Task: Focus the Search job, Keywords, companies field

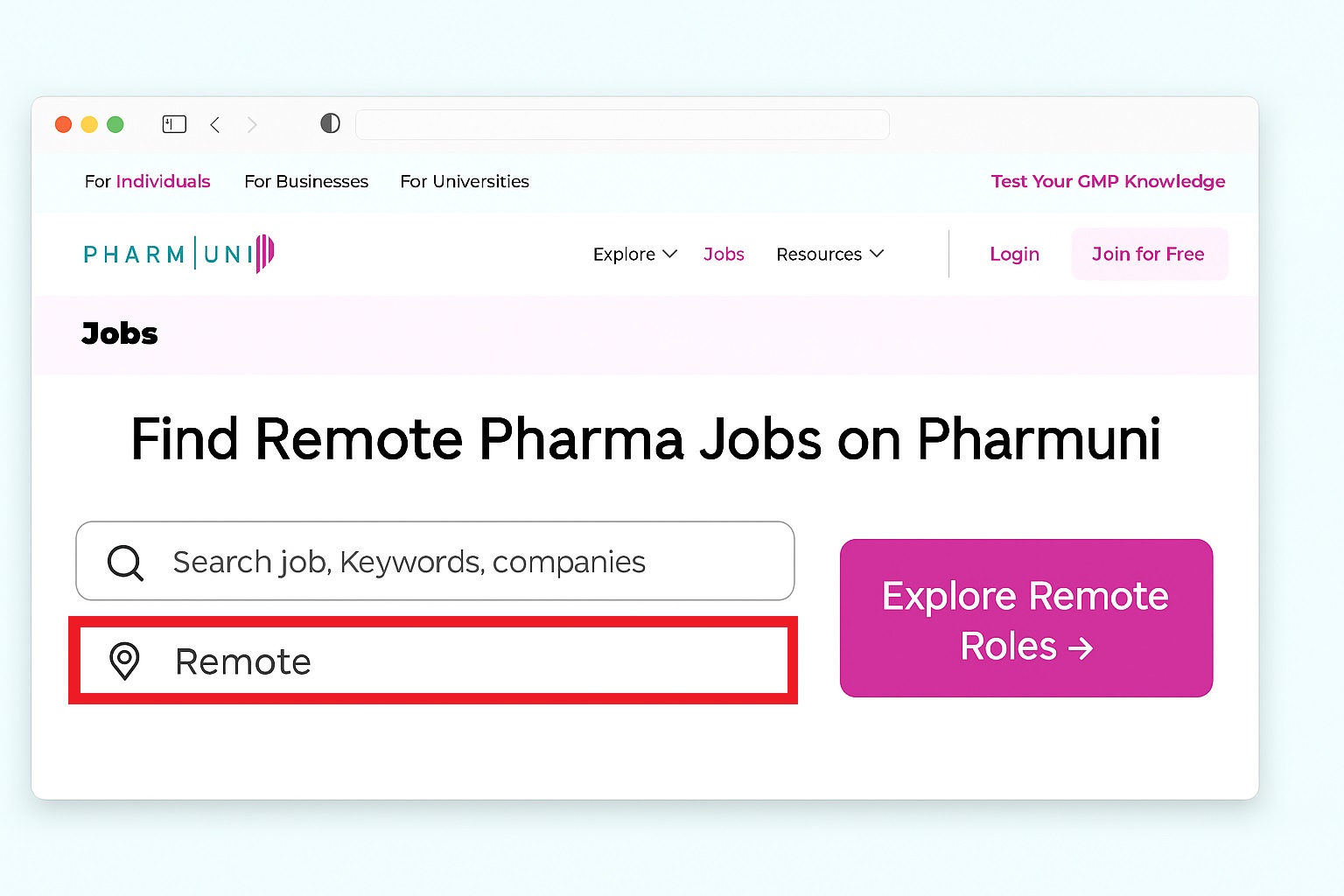Action: point(455,562)
